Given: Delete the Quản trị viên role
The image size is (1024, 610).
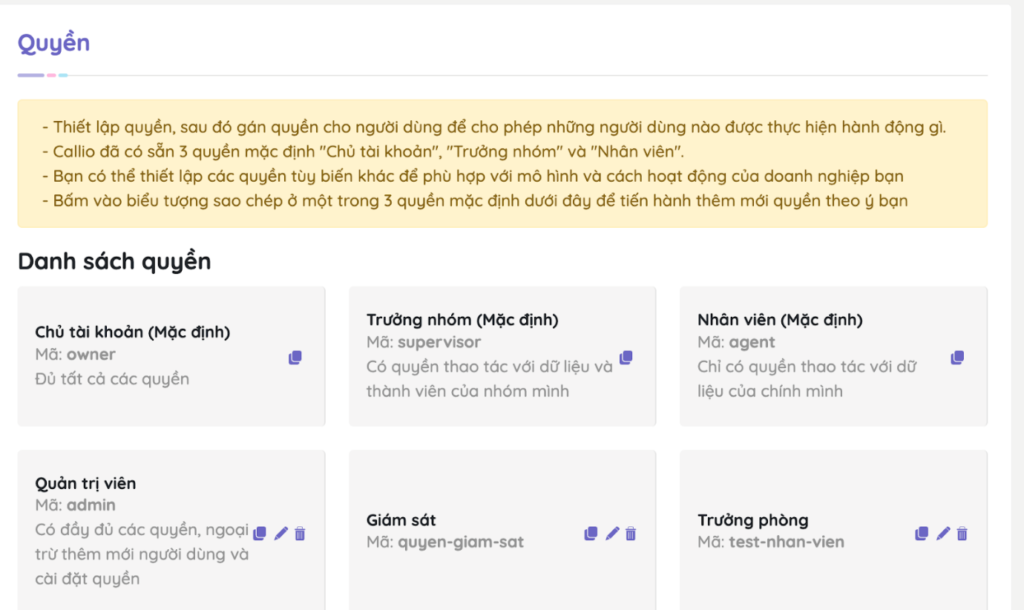Looking at the screenshot, I should (299, 534).
